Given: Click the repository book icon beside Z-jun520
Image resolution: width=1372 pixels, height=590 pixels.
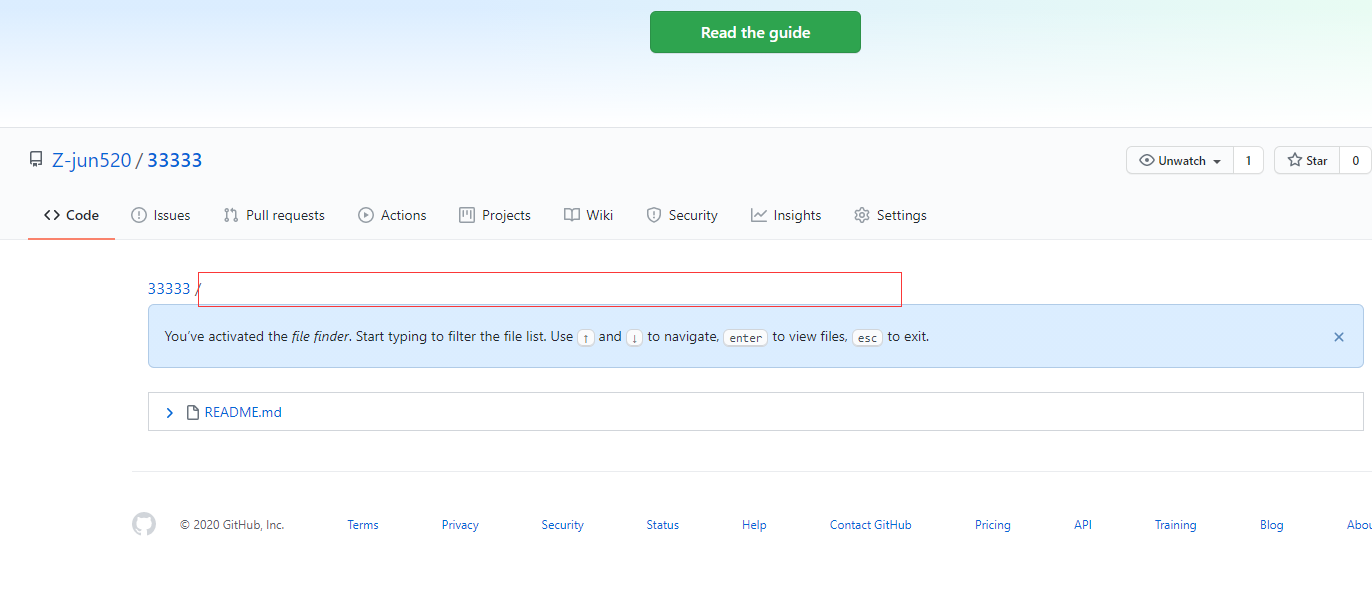Looking at the screenshot, I should click(x=36, y=160).
